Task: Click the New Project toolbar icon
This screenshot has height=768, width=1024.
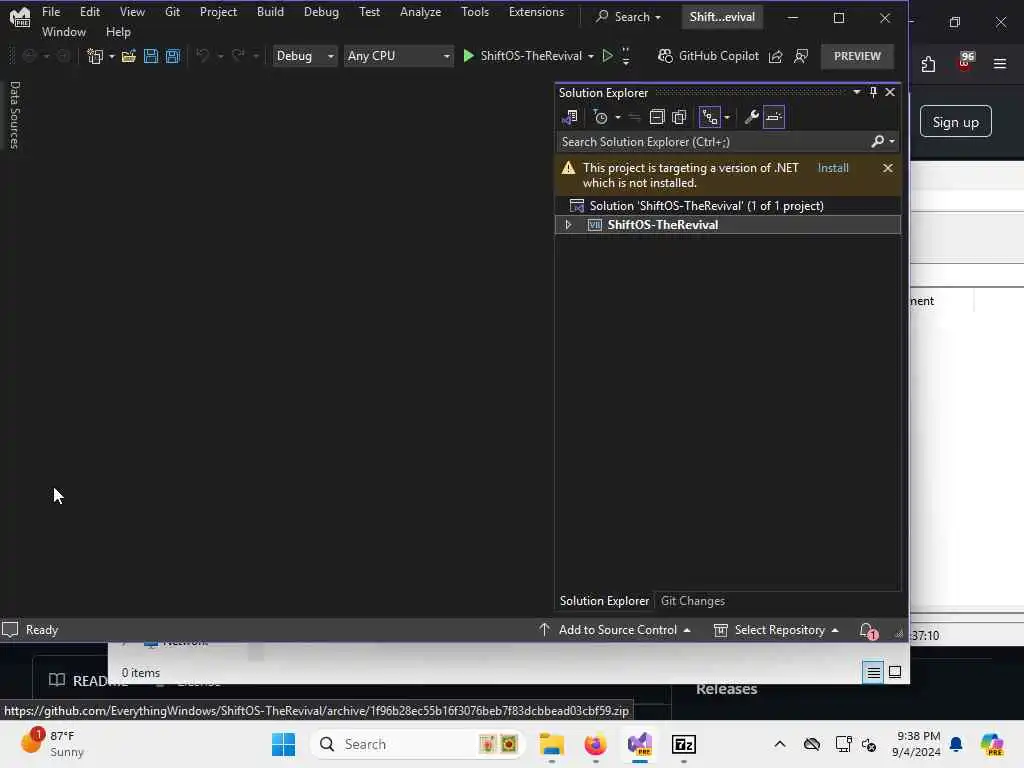Action: point(95,56)
